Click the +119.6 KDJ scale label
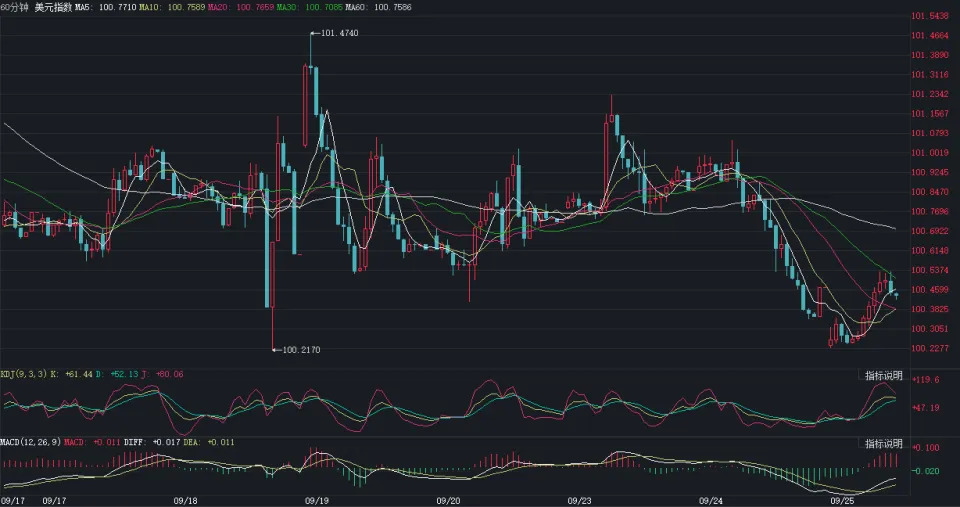The height and width of the screenshot is (507, 960). coord(927,380)
